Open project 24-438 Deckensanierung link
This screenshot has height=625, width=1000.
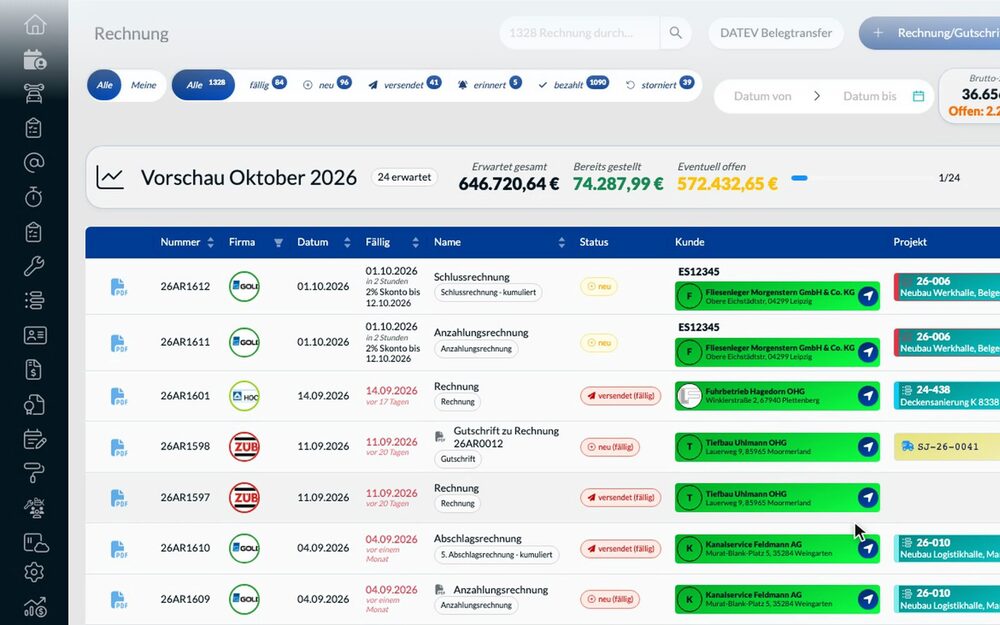coord(946,396)
